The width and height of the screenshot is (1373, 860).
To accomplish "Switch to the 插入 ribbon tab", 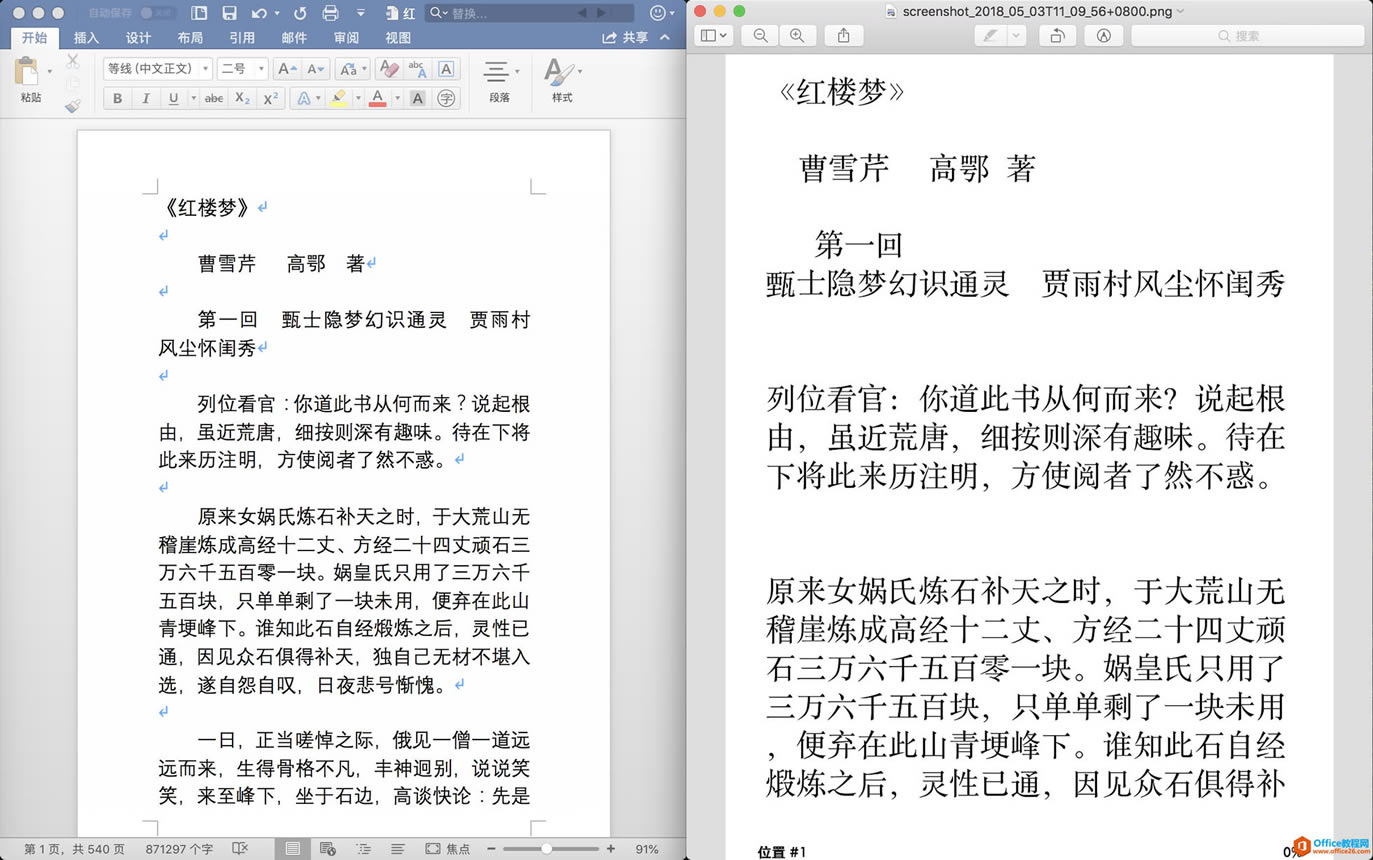I will [x=86, y=37].
